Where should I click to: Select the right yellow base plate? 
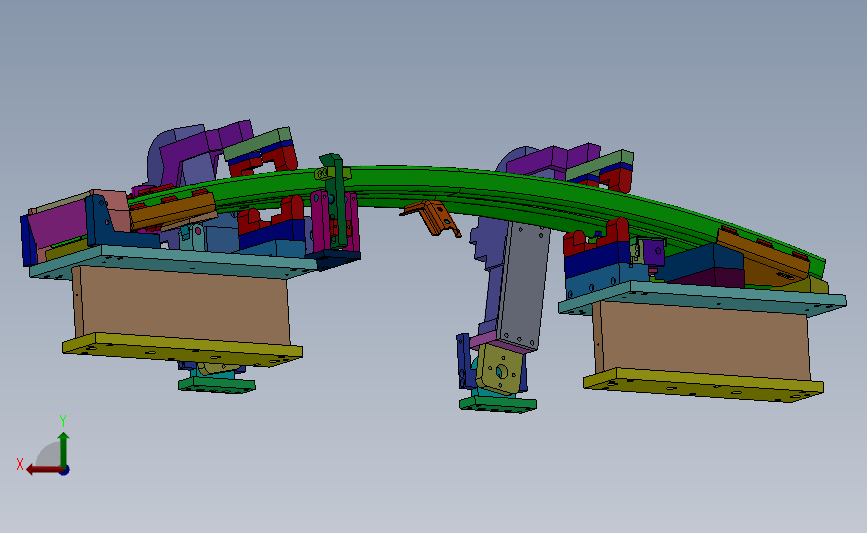coord(703,385)
